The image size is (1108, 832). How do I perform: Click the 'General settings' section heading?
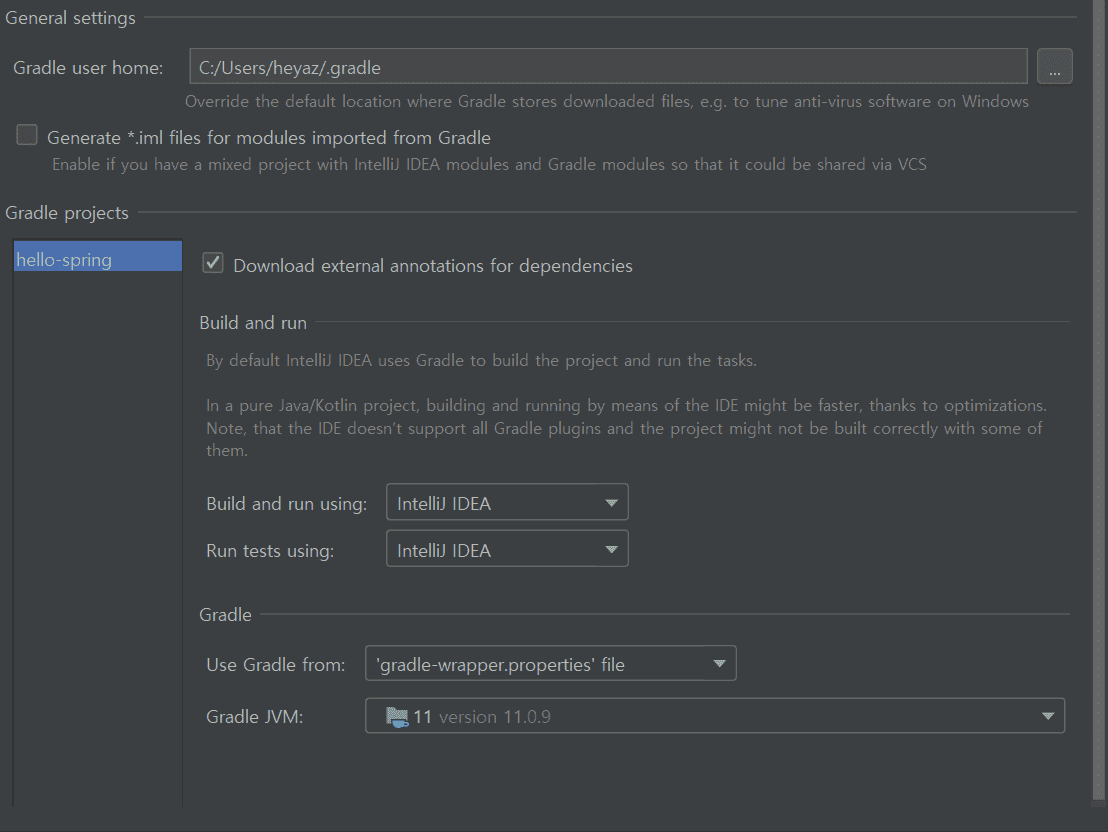point(71,18)
